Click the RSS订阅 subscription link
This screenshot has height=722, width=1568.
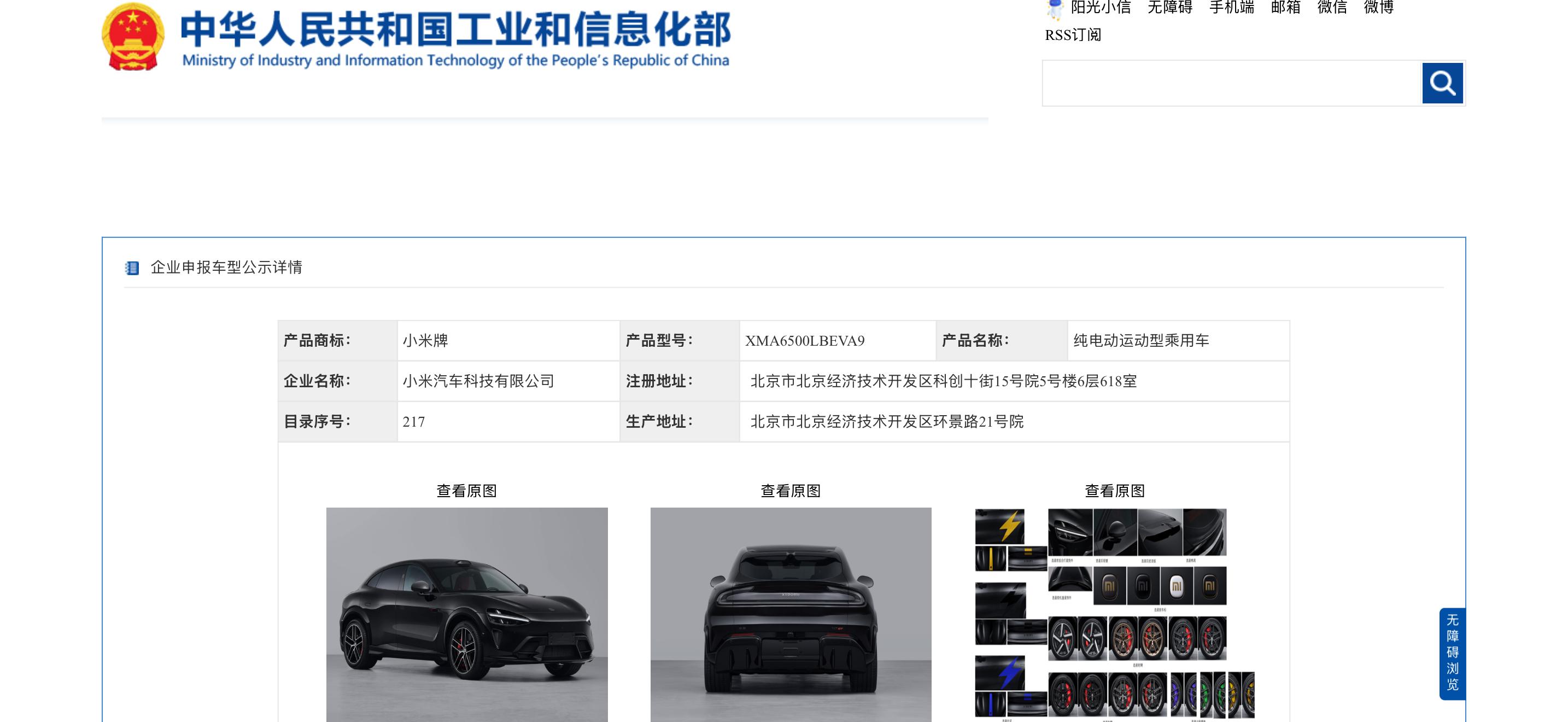(x=1073, y=36)
